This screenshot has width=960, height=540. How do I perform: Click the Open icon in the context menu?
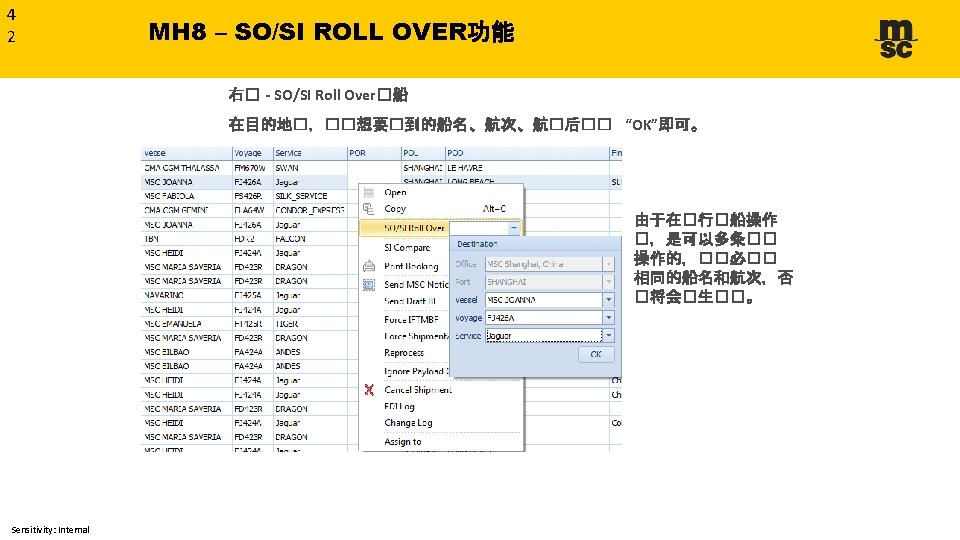[369, 192]
